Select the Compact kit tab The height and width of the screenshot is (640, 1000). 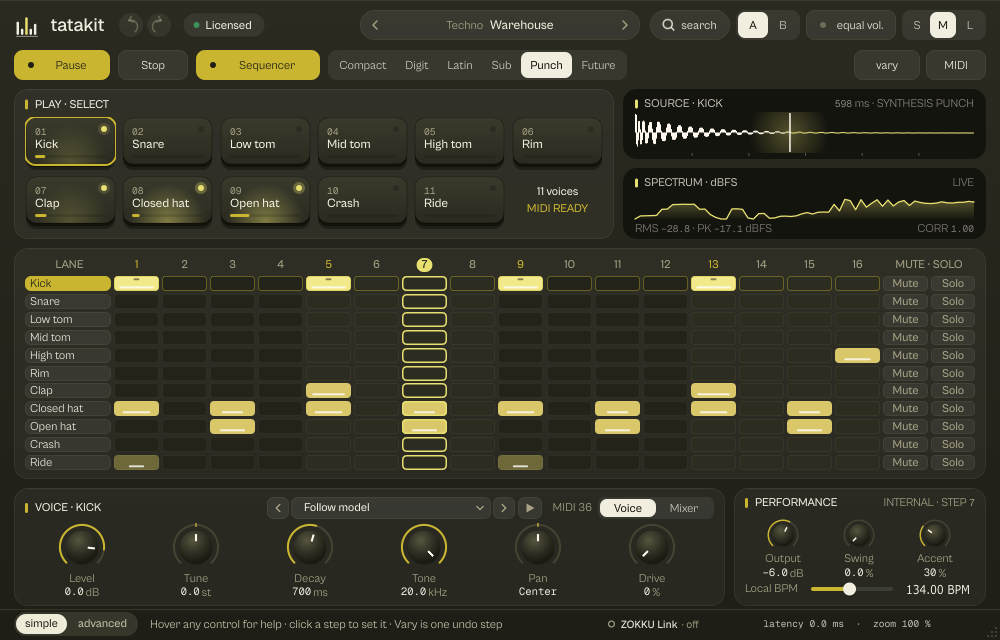(x=362, y=65)
